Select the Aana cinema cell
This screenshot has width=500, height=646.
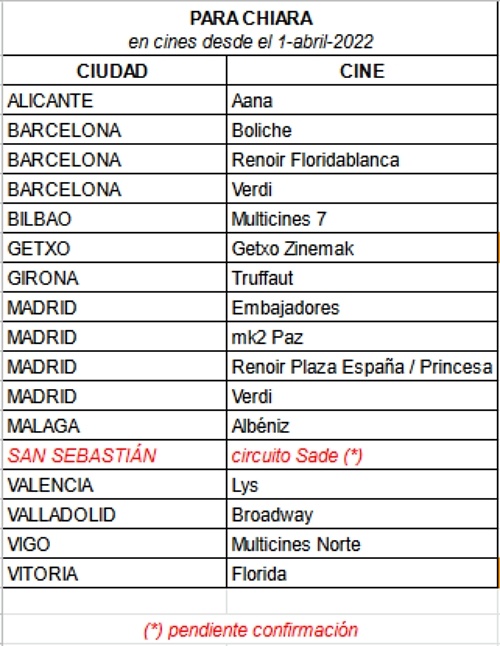click(362, 101)
